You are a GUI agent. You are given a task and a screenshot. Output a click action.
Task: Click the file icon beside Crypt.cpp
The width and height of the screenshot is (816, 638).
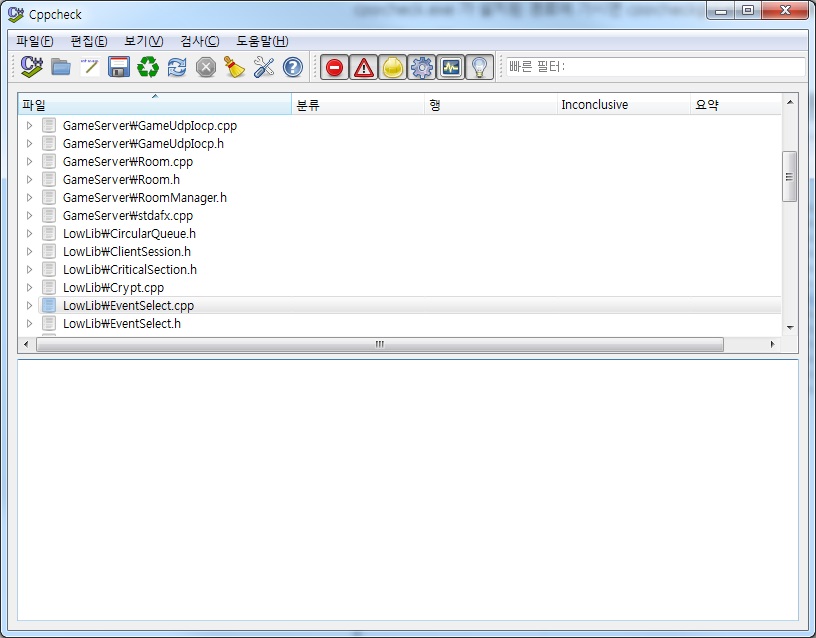click(x=49, y=287)
